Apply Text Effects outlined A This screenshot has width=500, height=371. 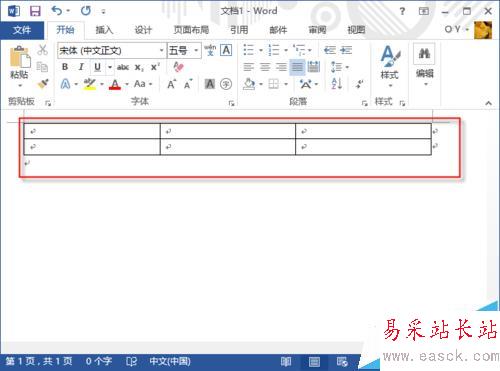[x=65, y=84]
